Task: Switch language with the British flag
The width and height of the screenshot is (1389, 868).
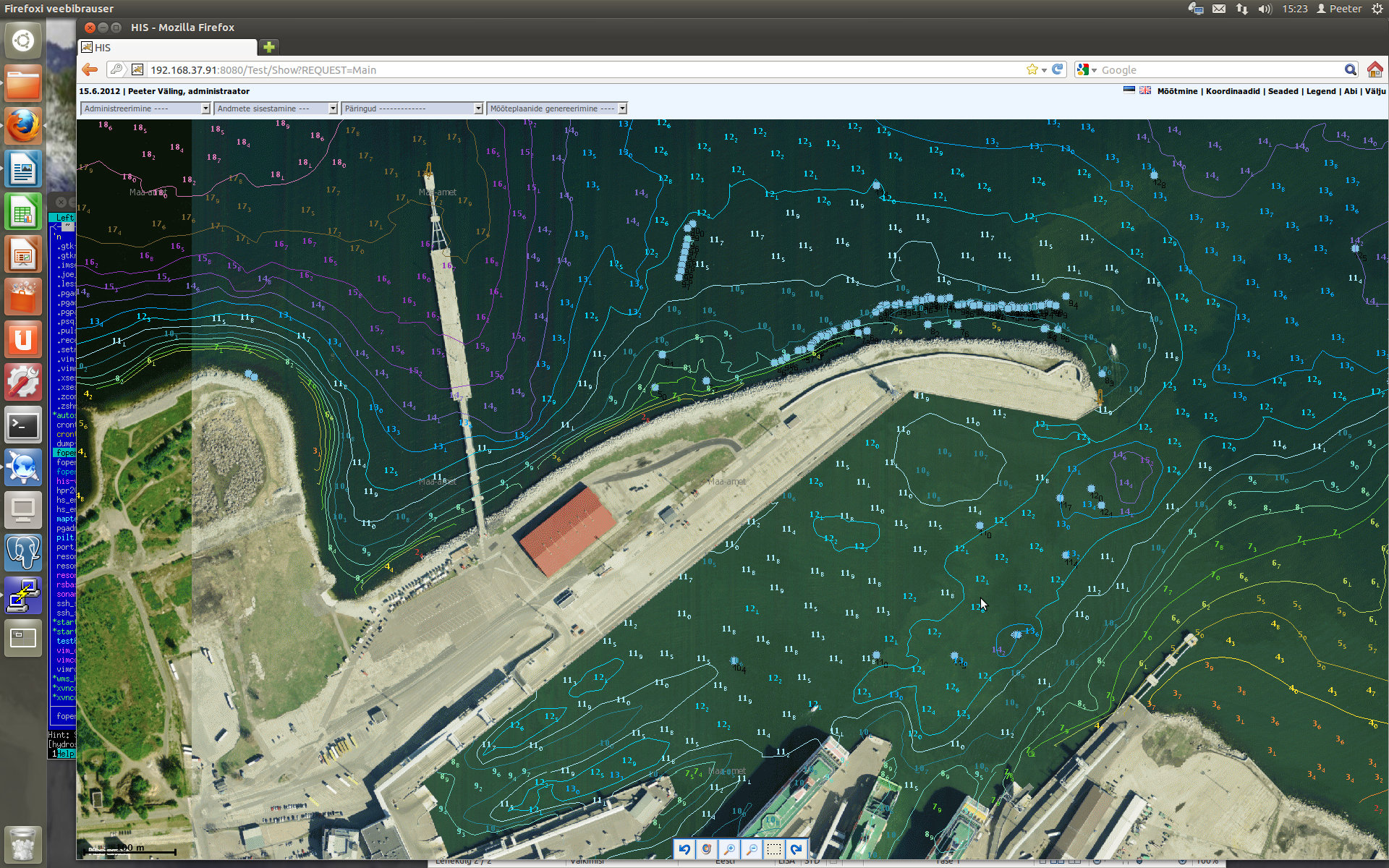Action: [1145, 90]
